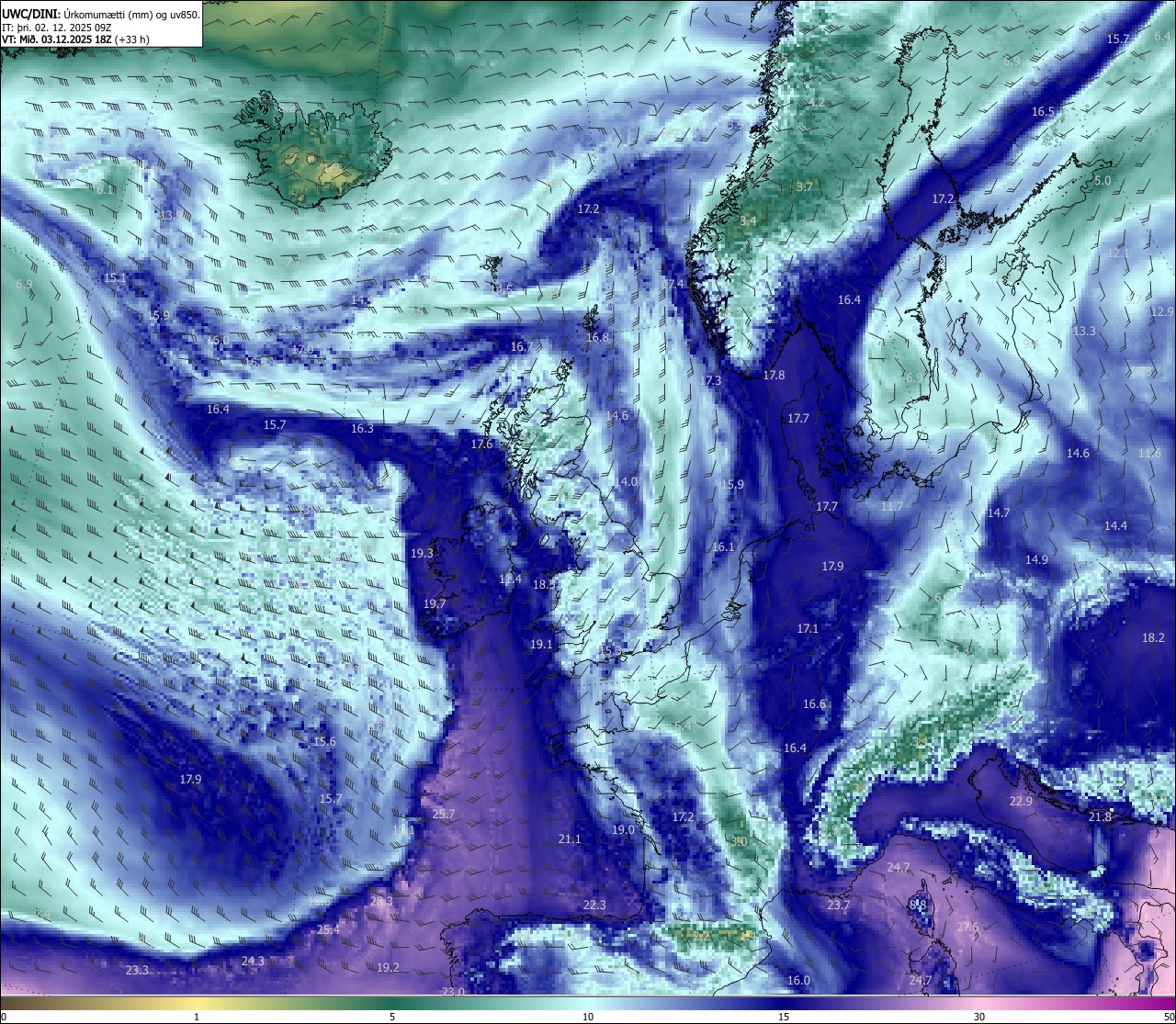Click the value 12.9 at the right edge

point(1162,311)
